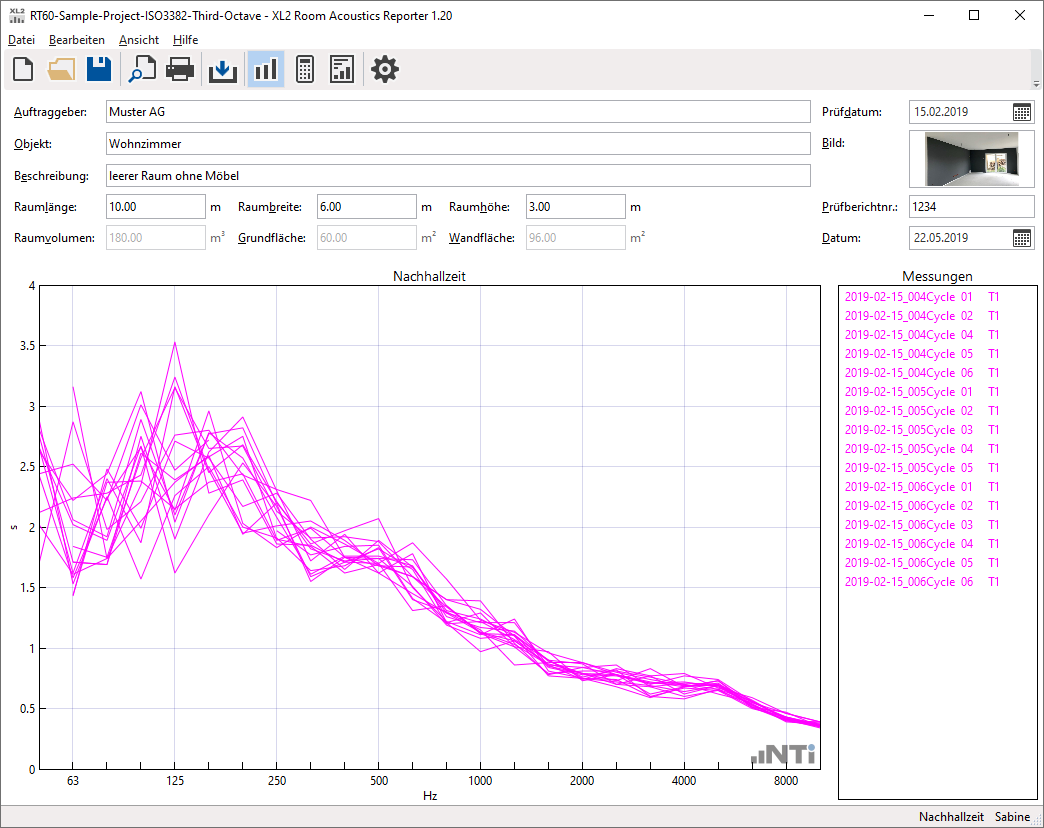Open the settings gear
This screenshot has width=1044, height=828.
(384, 68)
